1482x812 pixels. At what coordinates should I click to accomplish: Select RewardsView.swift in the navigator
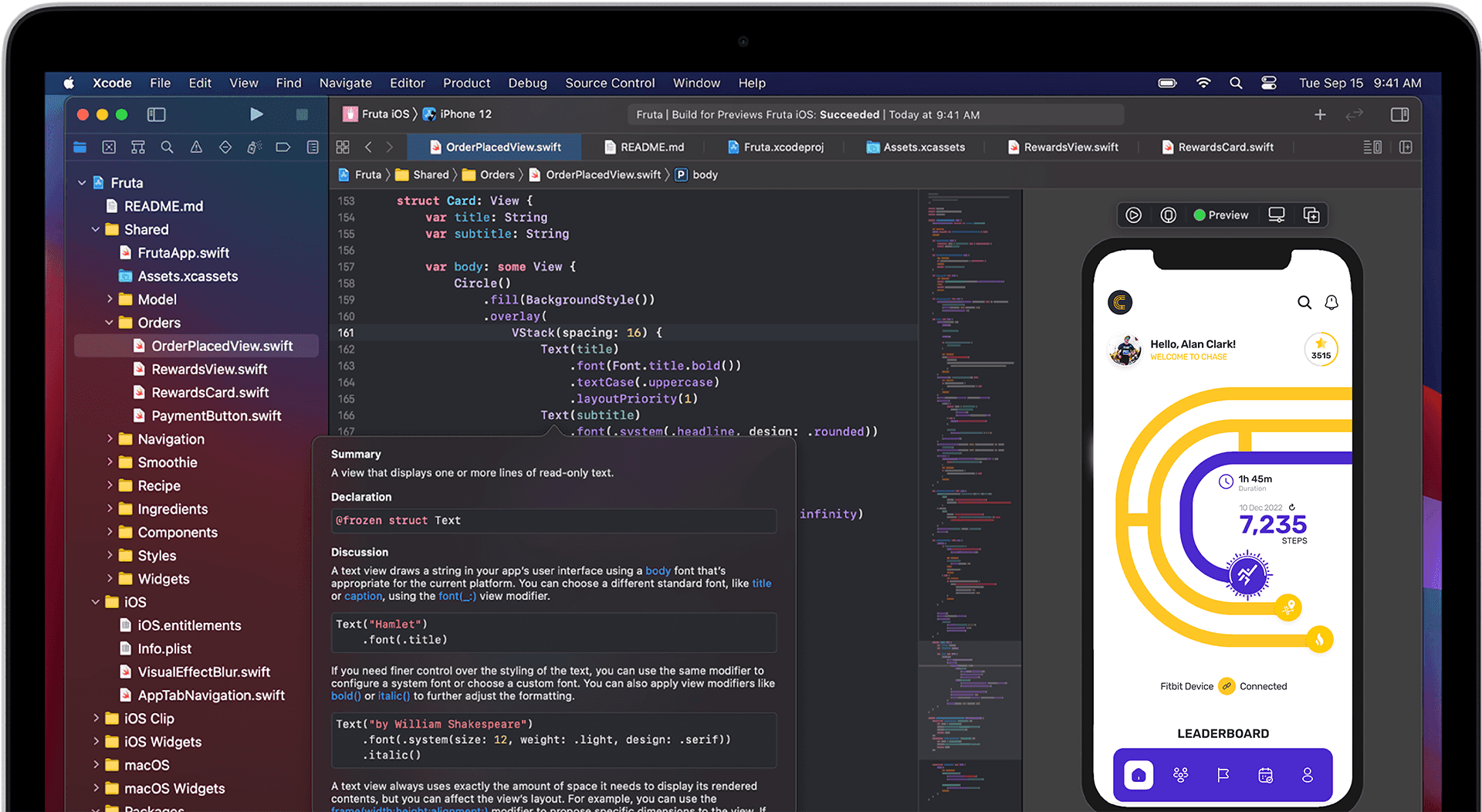click(208, 369)
